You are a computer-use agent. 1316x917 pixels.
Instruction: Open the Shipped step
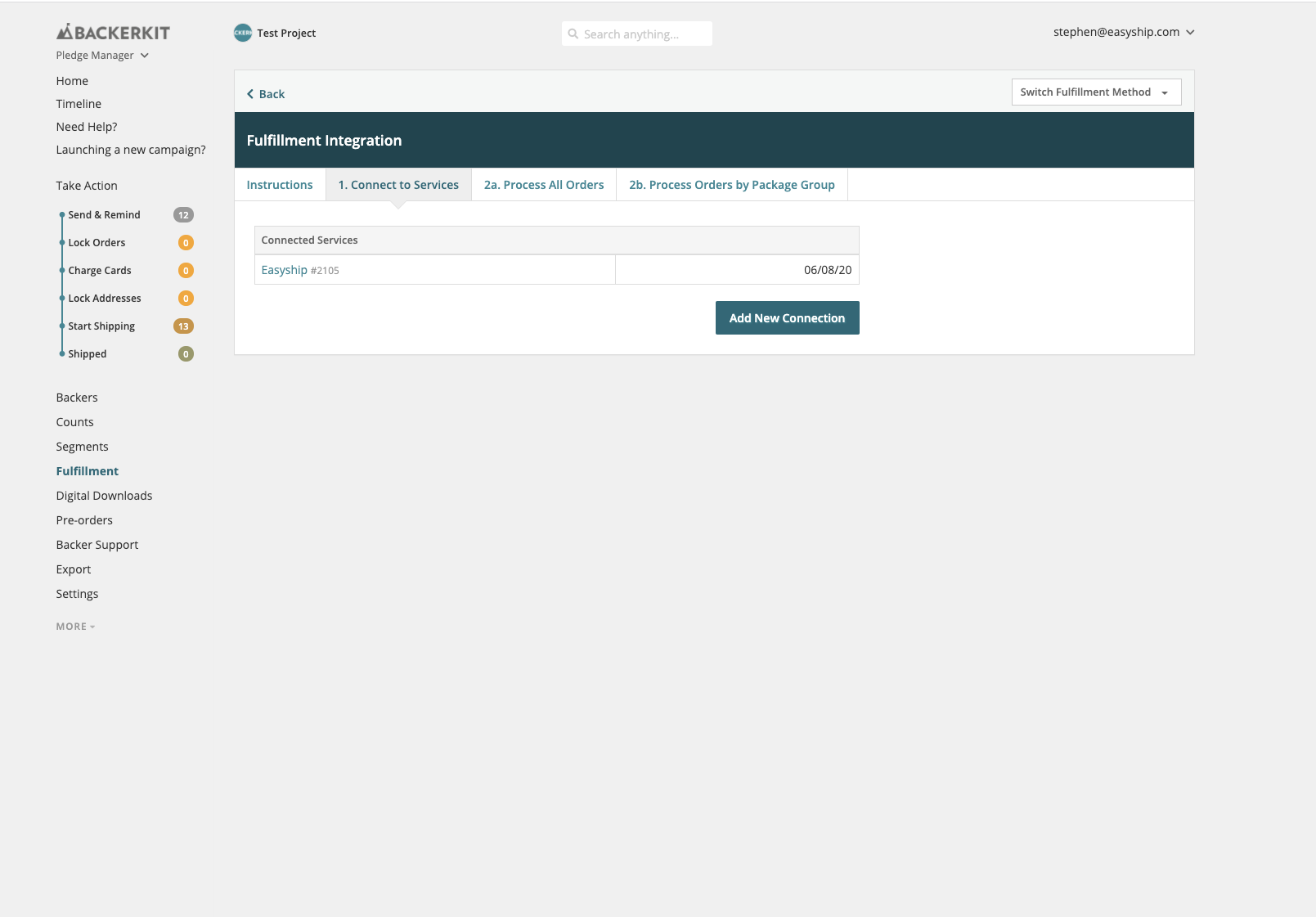[88, 354]
